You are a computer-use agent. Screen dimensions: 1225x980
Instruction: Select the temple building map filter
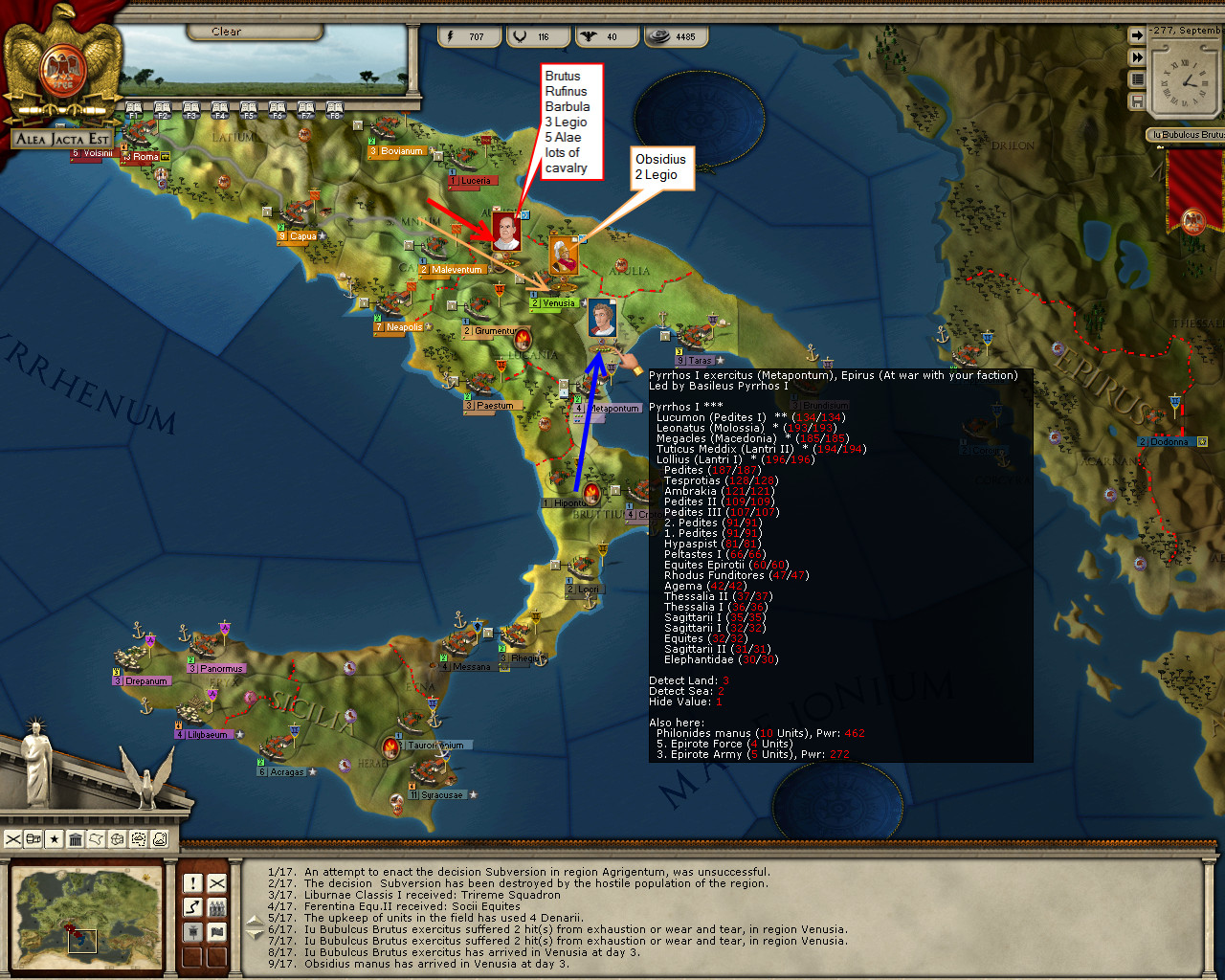pyautogui.click(x=76, y=839)
